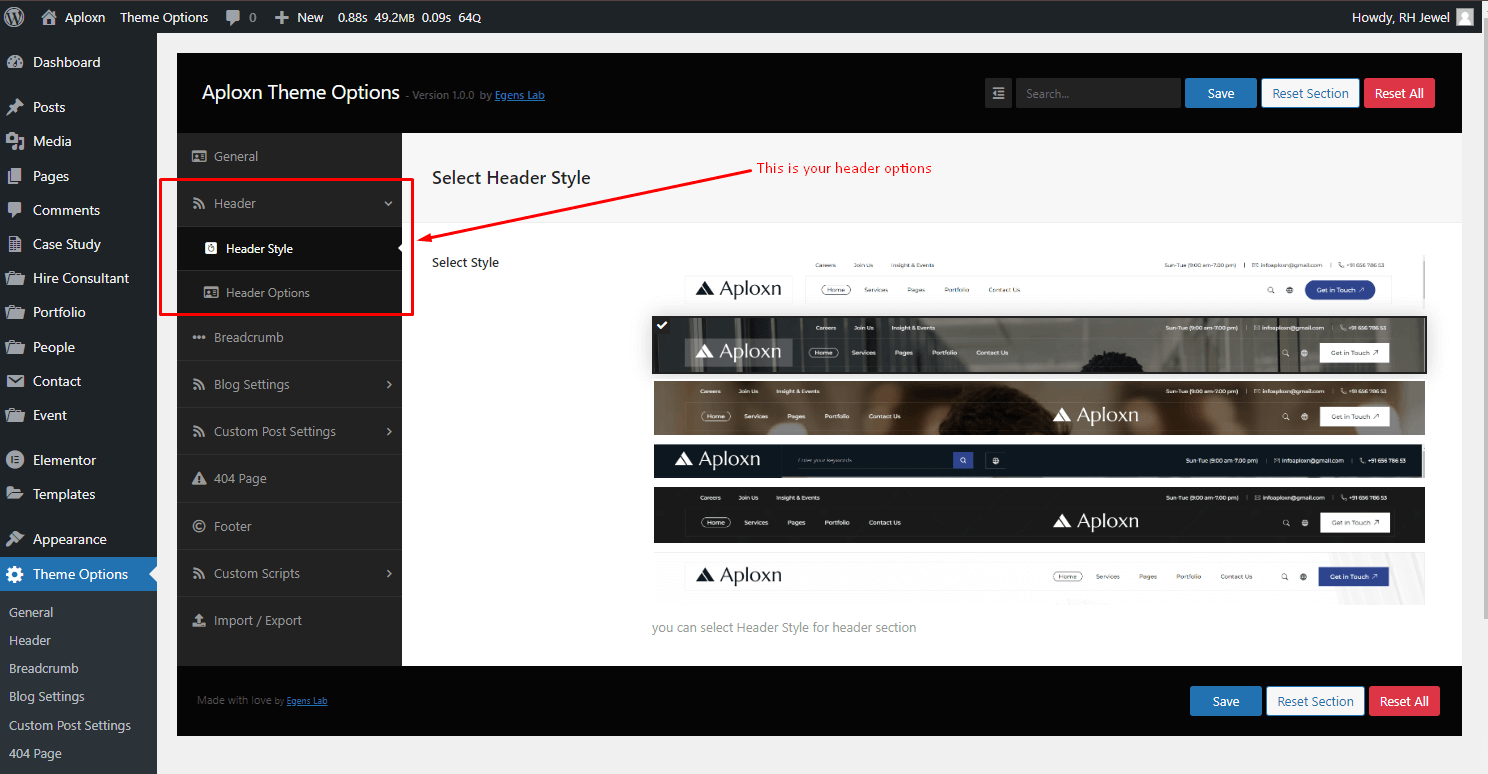Select the brown centered-logo header style
The image size is (1488, 774).
click(x=1039, y=408)
